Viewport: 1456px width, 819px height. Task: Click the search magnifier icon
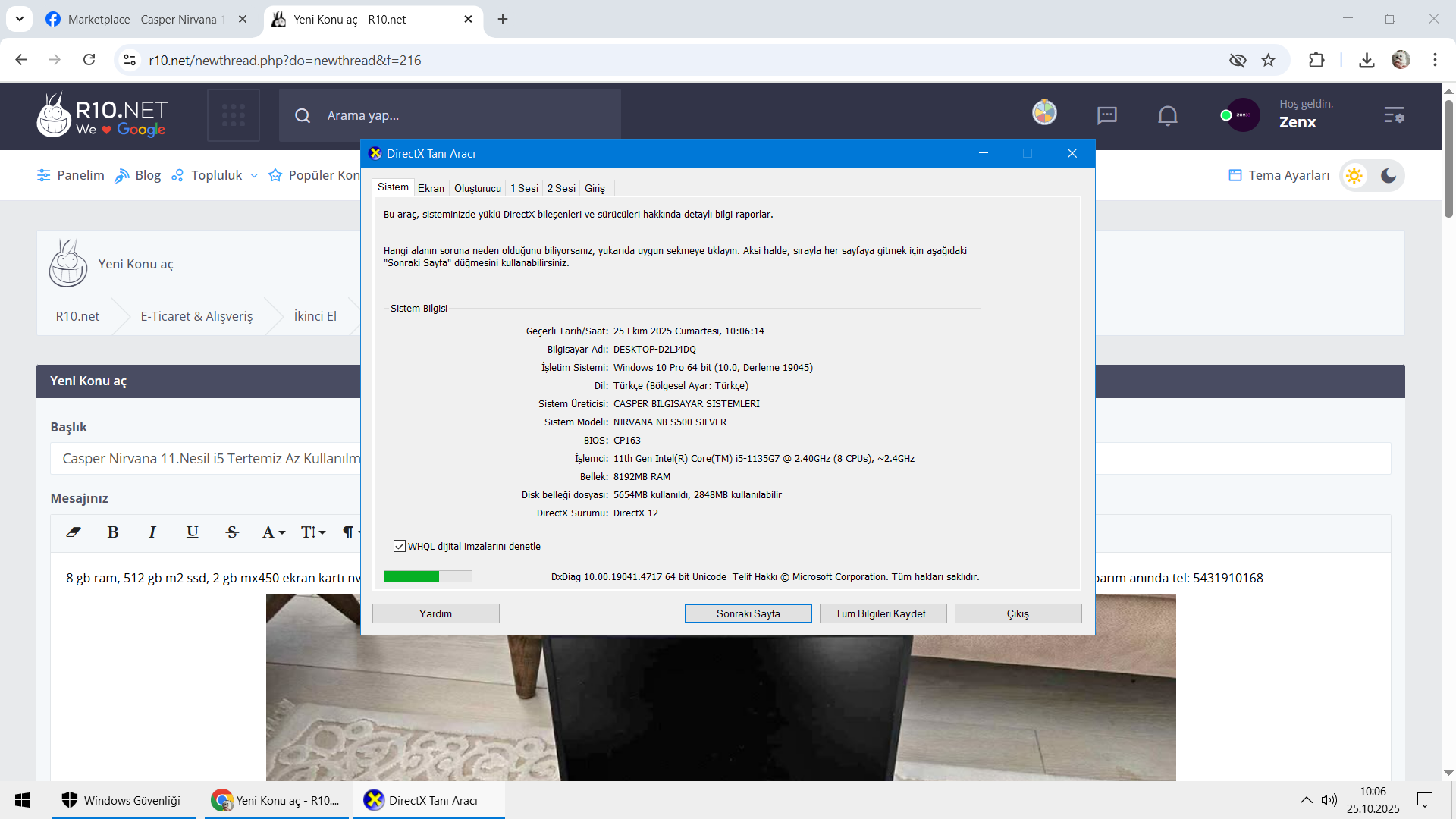(303, 115)
